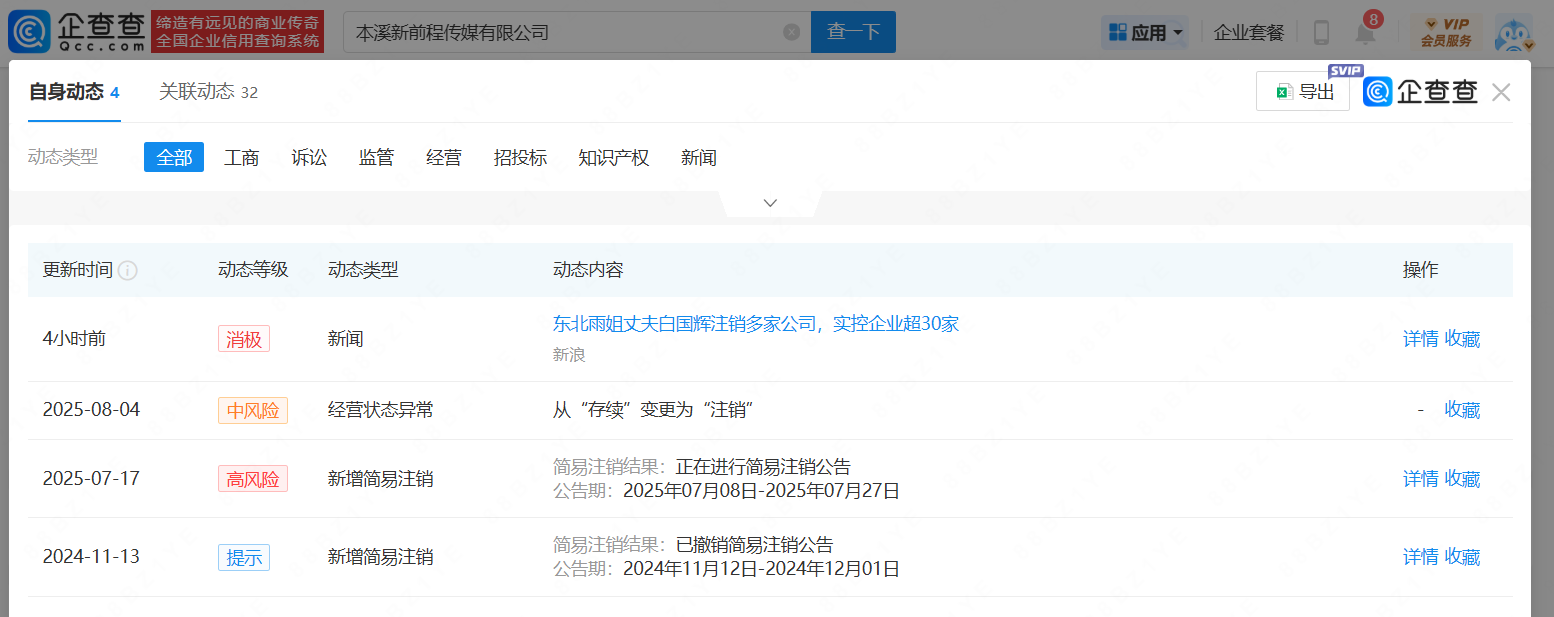Click the user avatar icon
This screenshot has height=617, width=1554.
(1513, 32)
